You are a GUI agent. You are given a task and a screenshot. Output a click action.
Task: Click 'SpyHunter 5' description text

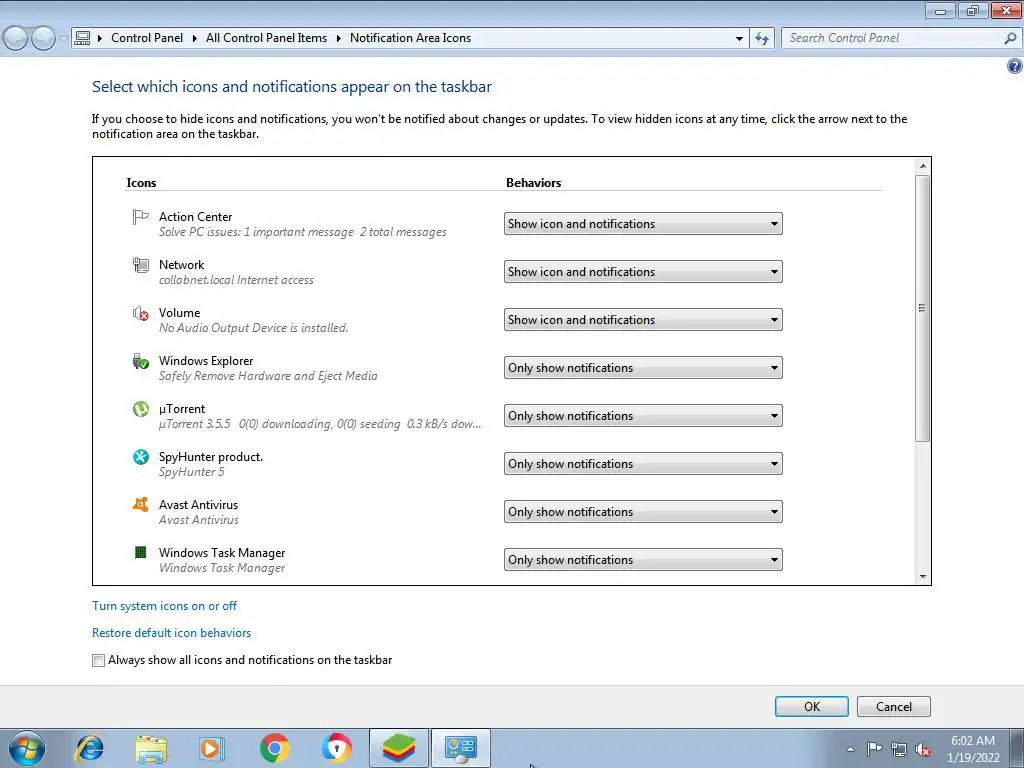tap(191, 472)
